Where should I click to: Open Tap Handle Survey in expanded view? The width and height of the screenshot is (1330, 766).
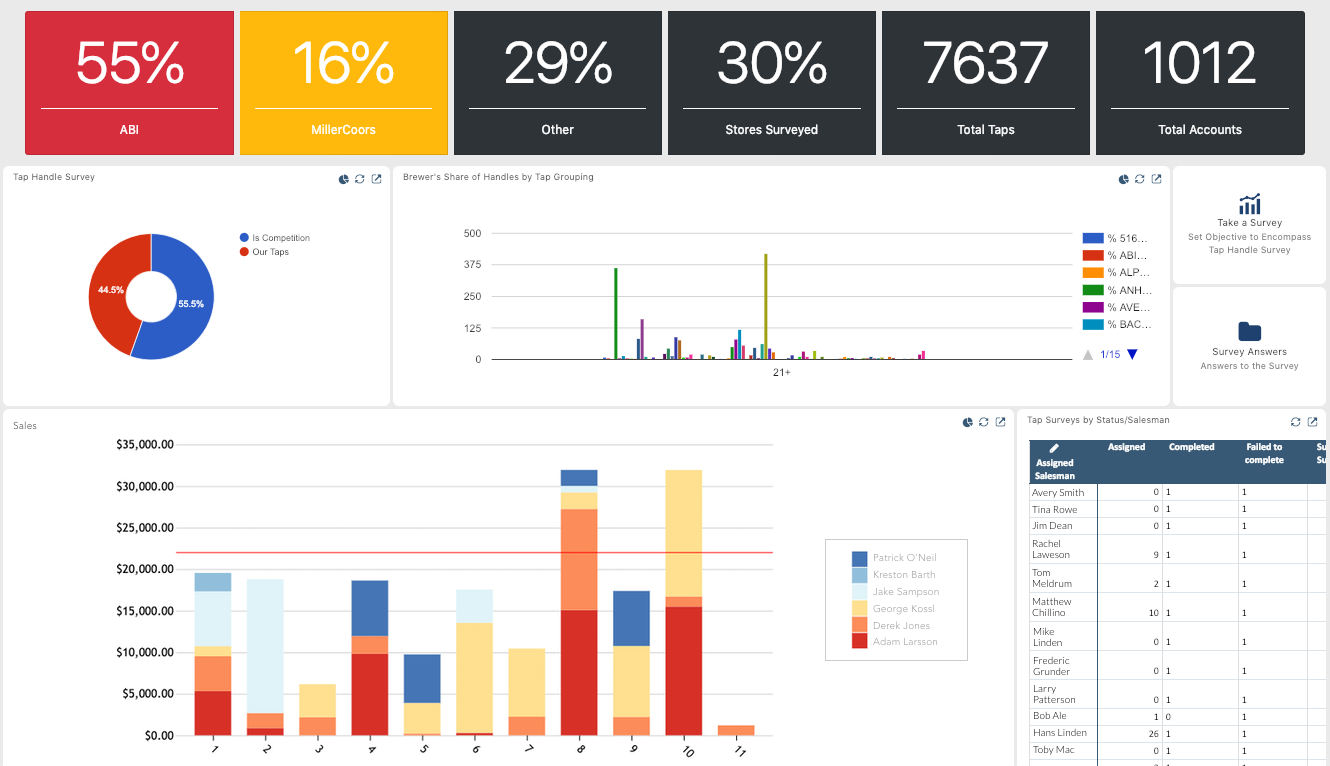coord(376,178)
